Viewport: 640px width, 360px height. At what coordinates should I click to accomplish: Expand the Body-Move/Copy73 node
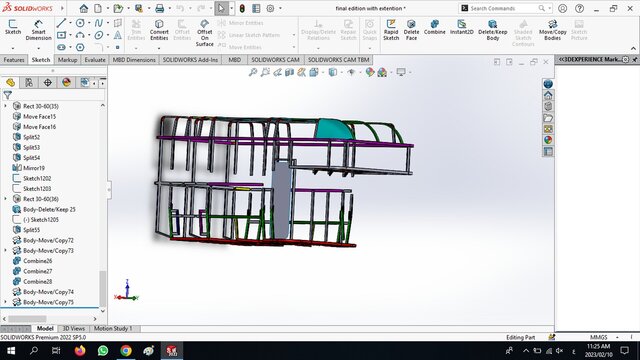click(x=5, y=251)
